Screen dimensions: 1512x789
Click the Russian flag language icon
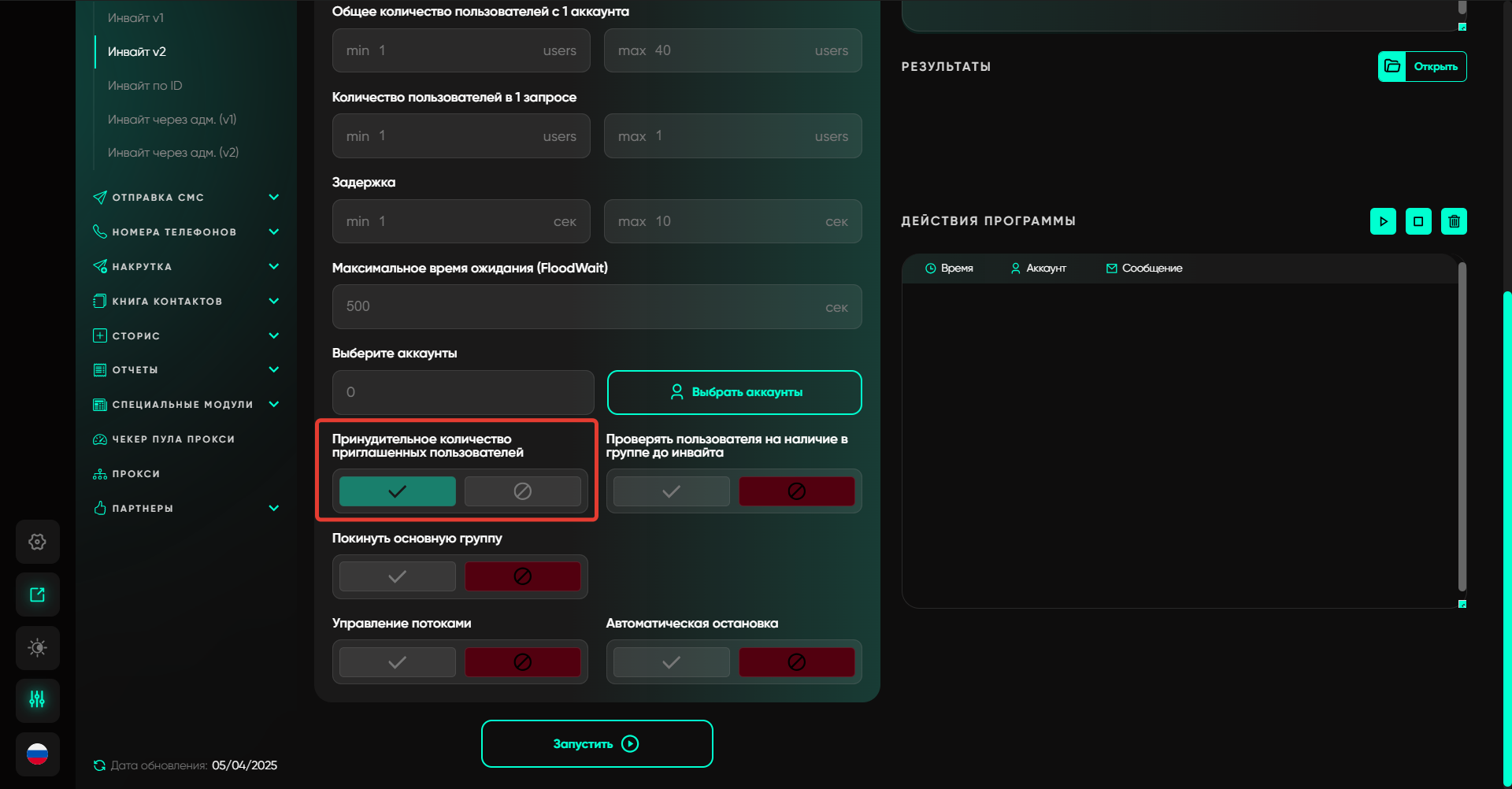[37, 754]
